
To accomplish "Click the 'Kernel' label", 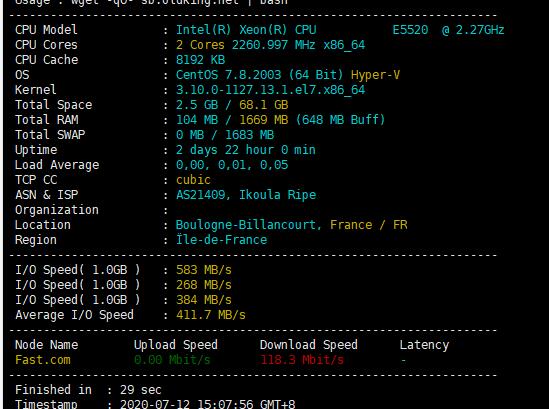I will tap(36, 90).
